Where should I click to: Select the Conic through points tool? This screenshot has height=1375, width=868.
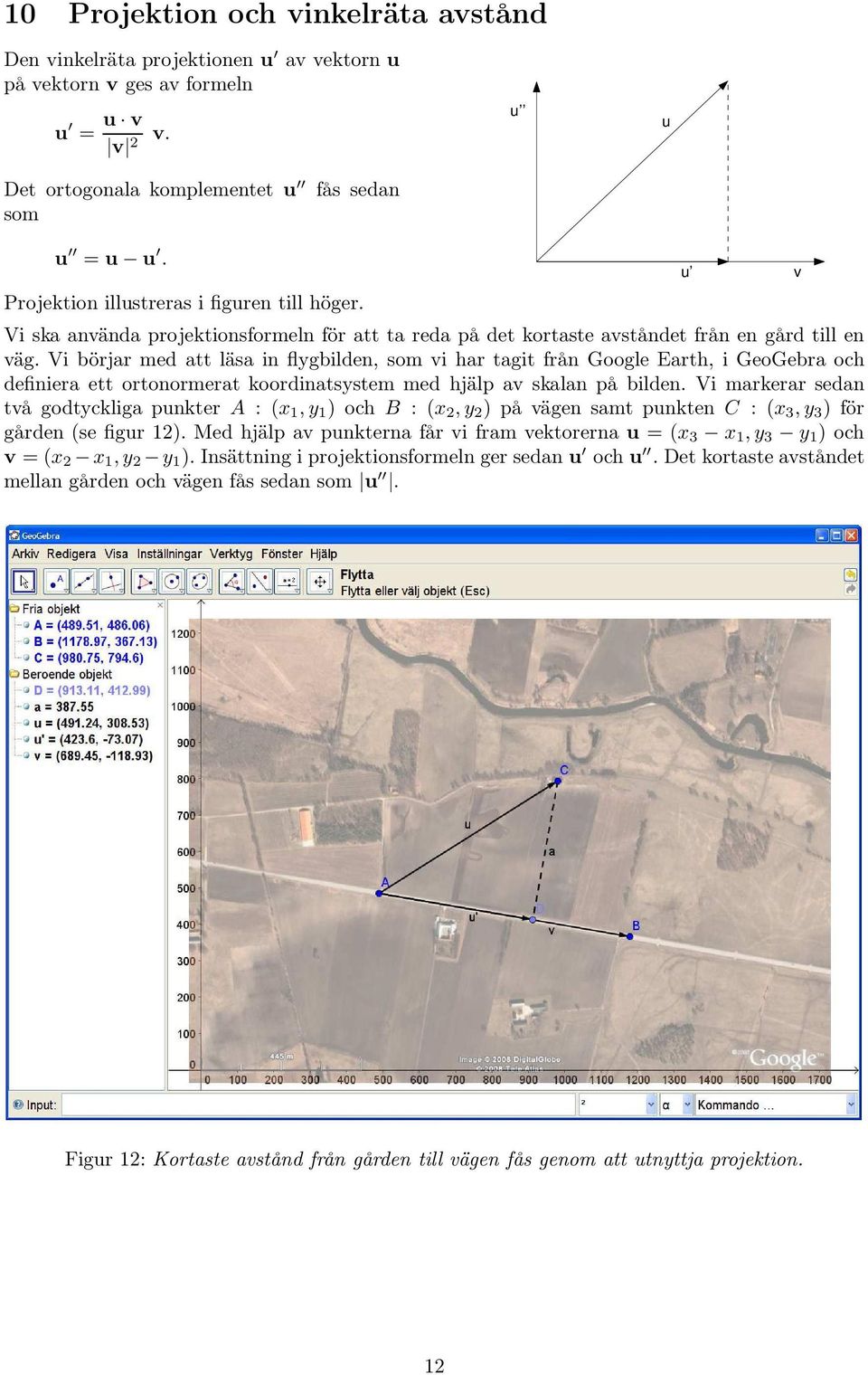(200, 582)
